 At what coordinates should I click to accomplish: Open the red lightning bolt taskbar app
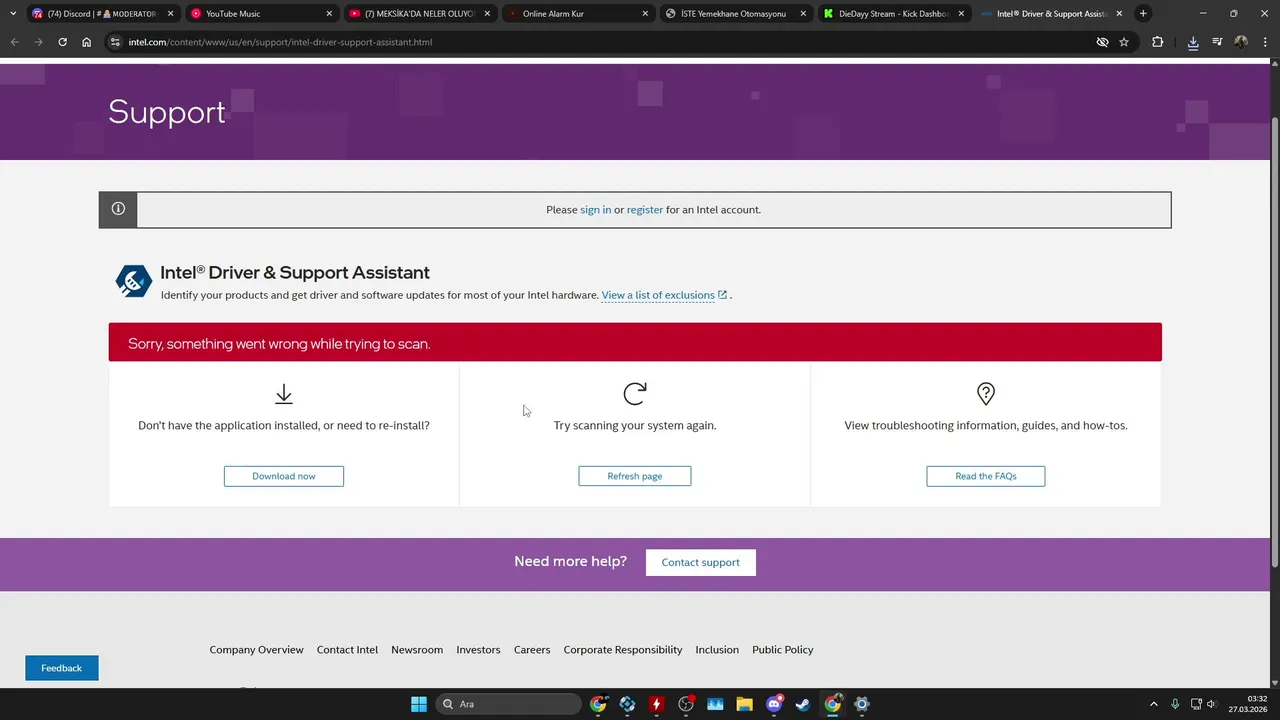coord(656,704)
